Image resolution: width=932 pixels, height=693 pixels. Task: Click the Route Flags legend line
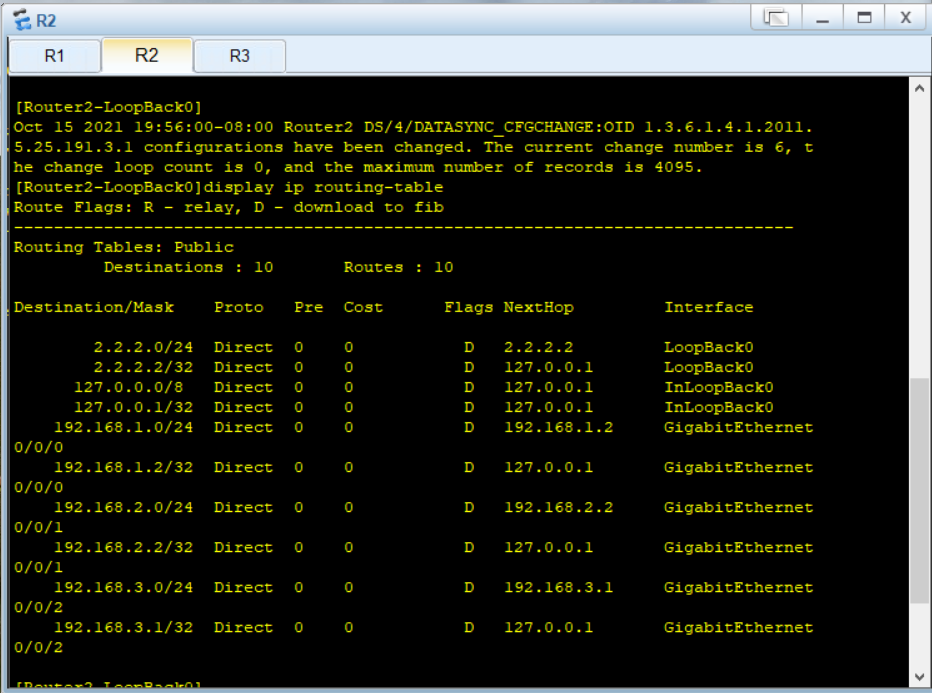(229, 207)
